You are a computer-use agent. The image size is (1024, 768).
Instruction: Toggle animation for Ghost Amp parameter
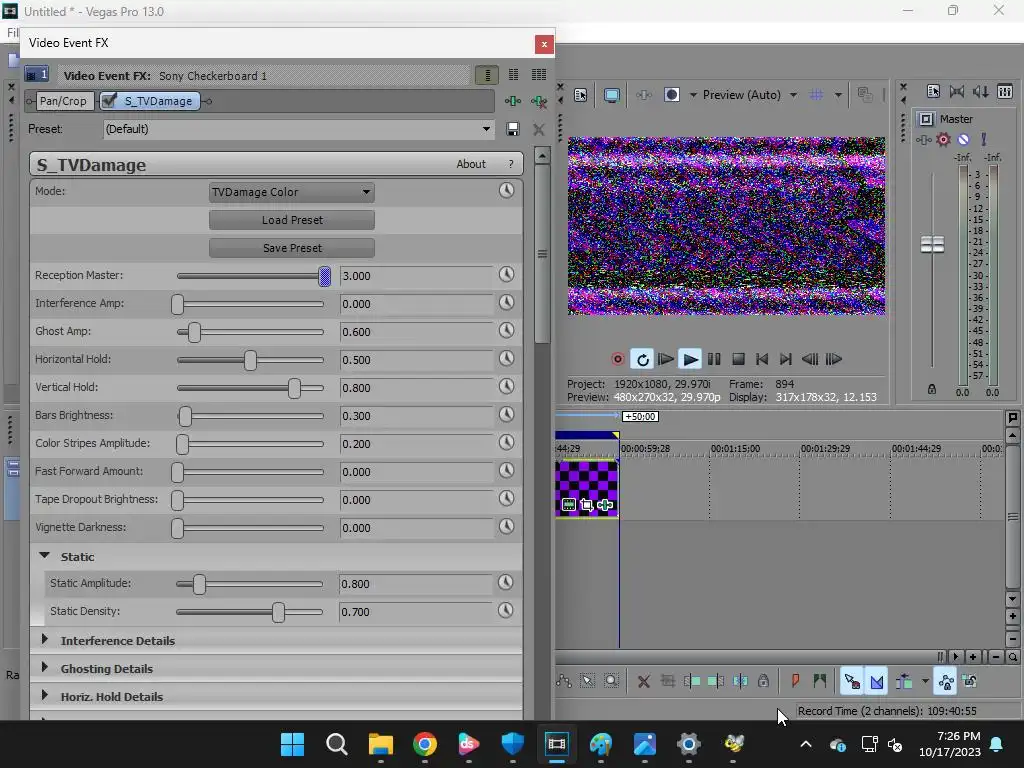[506, 330]
